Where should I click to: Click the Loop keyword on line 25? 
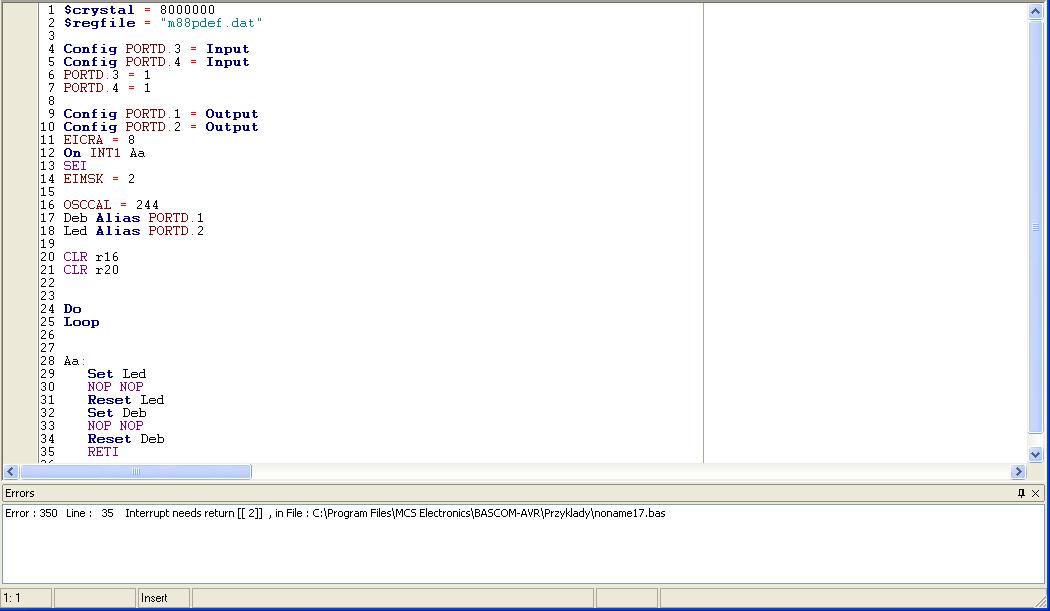click(x=81, y=322)
